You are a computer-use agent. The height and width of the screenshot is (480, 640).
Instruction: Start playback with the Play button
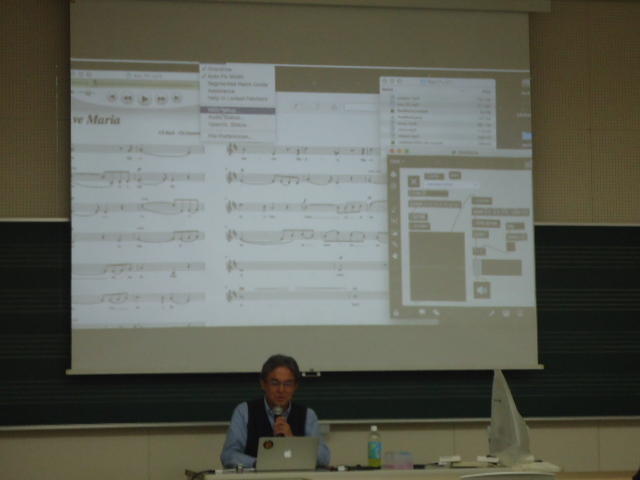(144, 99)
